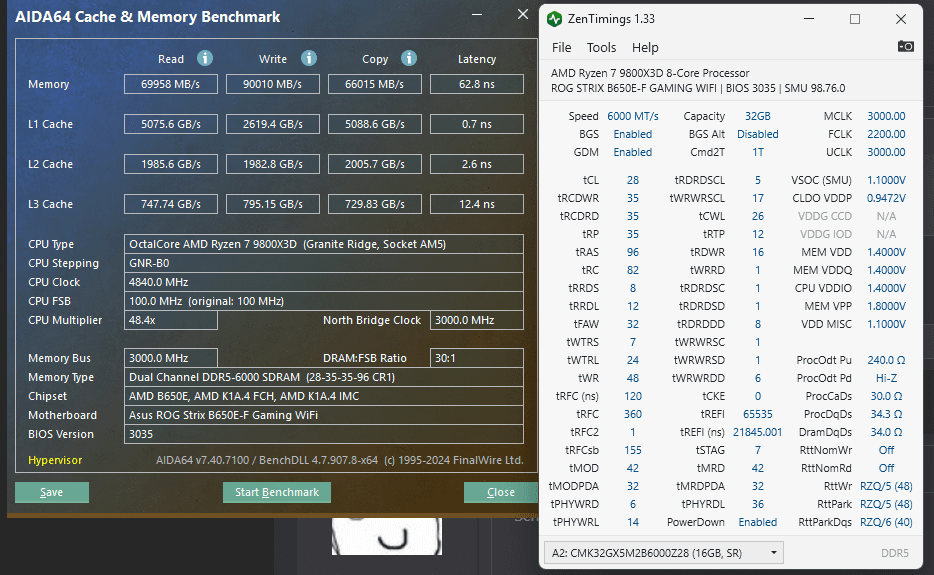Click the tPHYRDL value 36
Image resolution: width=934 pixels, height=575 pixels.
tap(758, 504)
